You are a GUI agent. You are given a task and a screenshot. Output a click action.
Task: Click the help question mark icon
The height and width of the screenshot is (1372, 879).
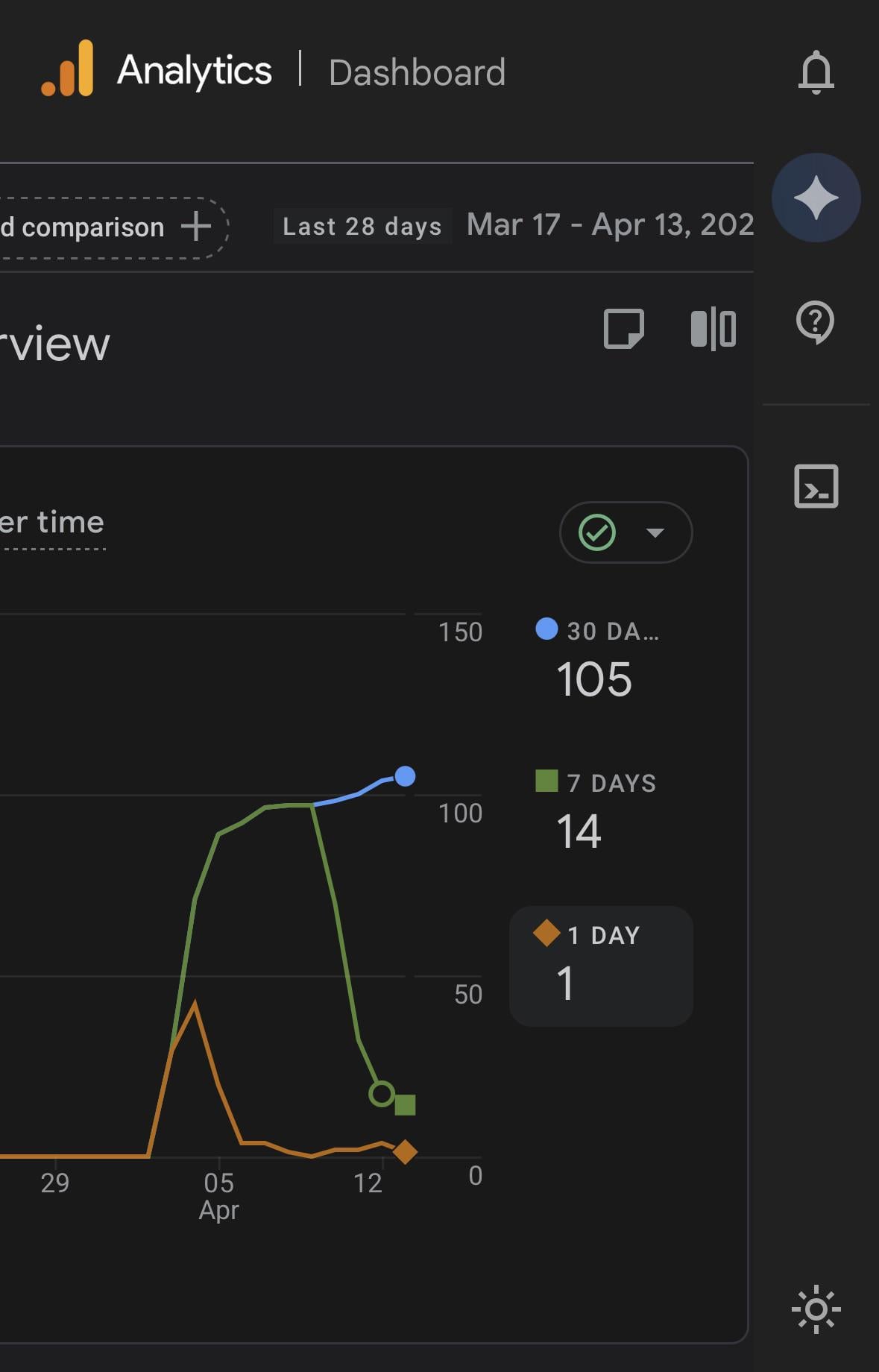click(x=815, y=322)
